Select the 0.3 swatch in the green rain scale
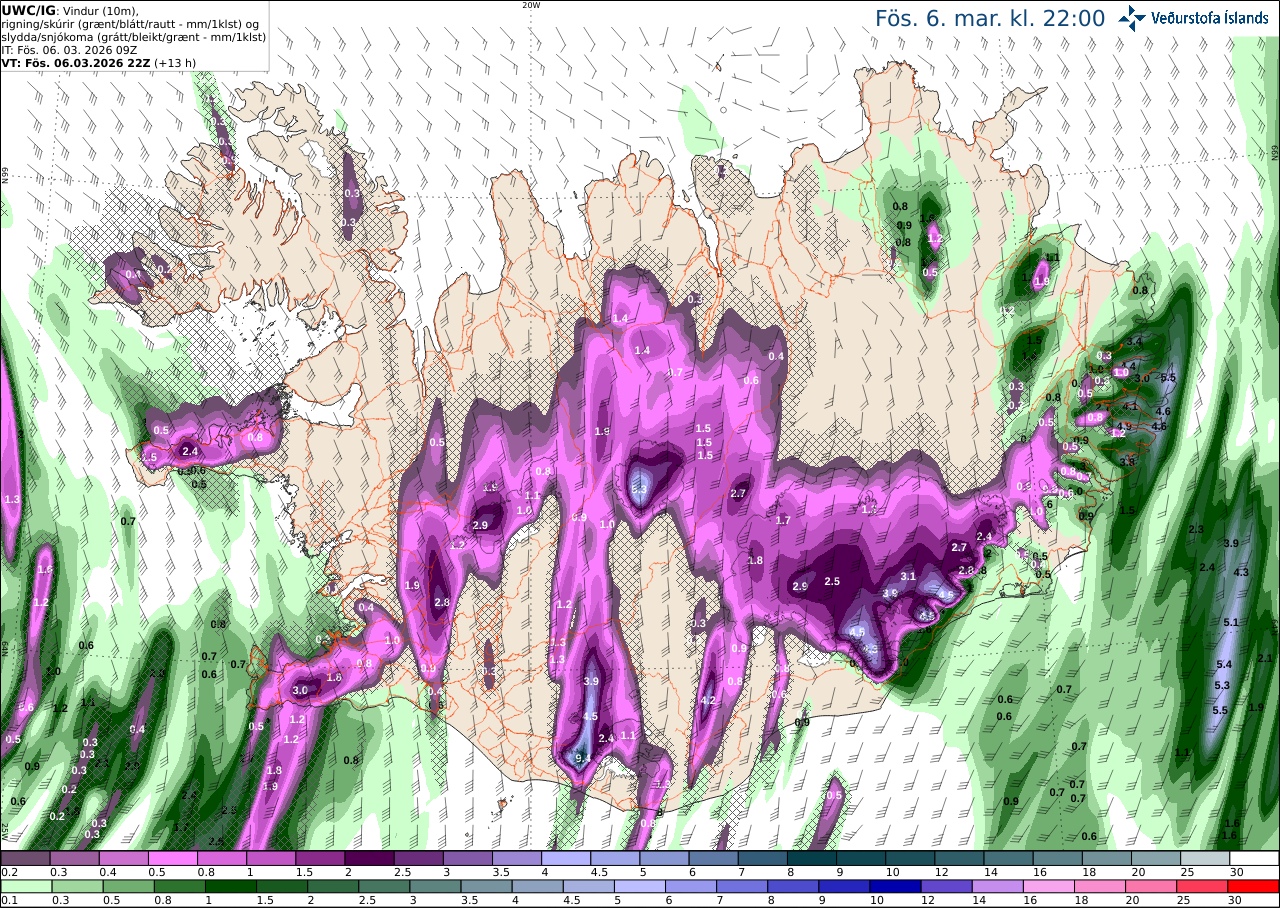Image resolution: width=1280 pixels, height=908 pixels. point(77,886)
